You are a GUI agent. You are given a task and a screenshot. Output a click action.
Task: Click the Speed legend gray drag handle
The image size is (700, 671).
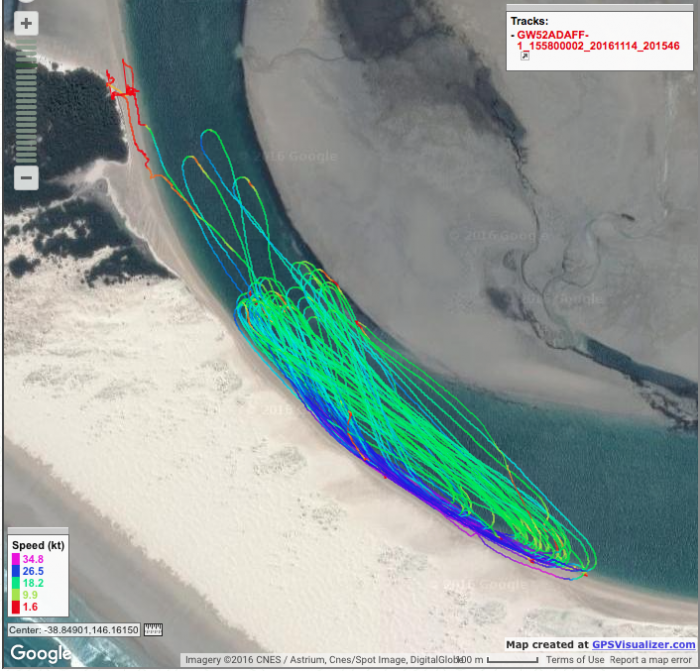click(38, 531)
